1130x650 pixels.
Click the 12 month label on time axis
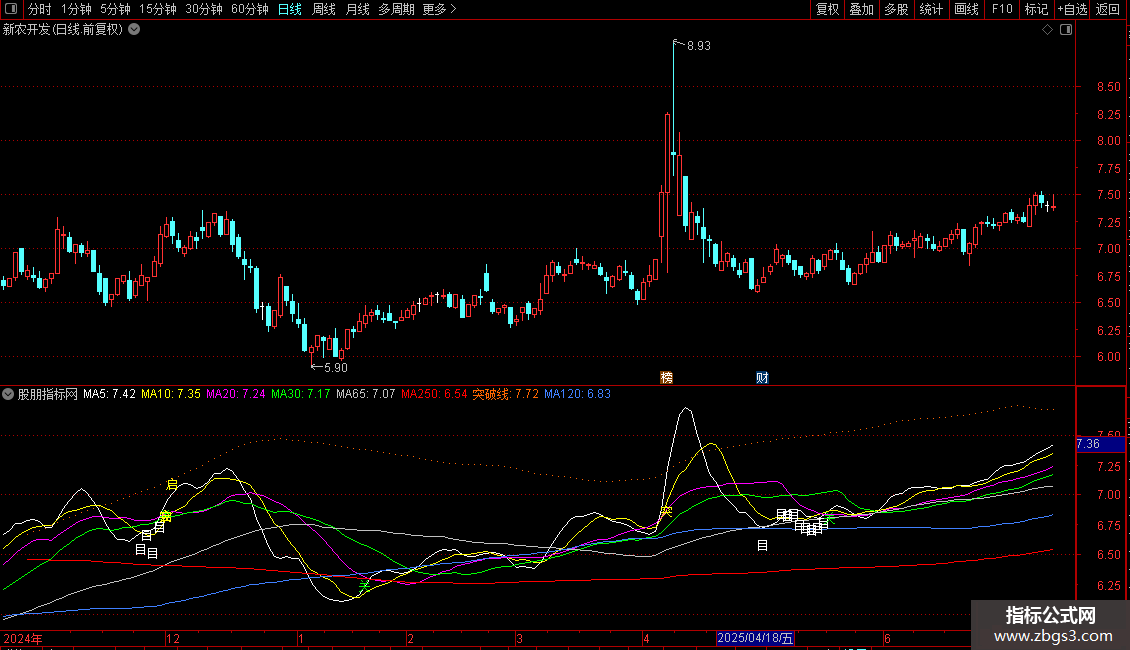coord(173,638)
